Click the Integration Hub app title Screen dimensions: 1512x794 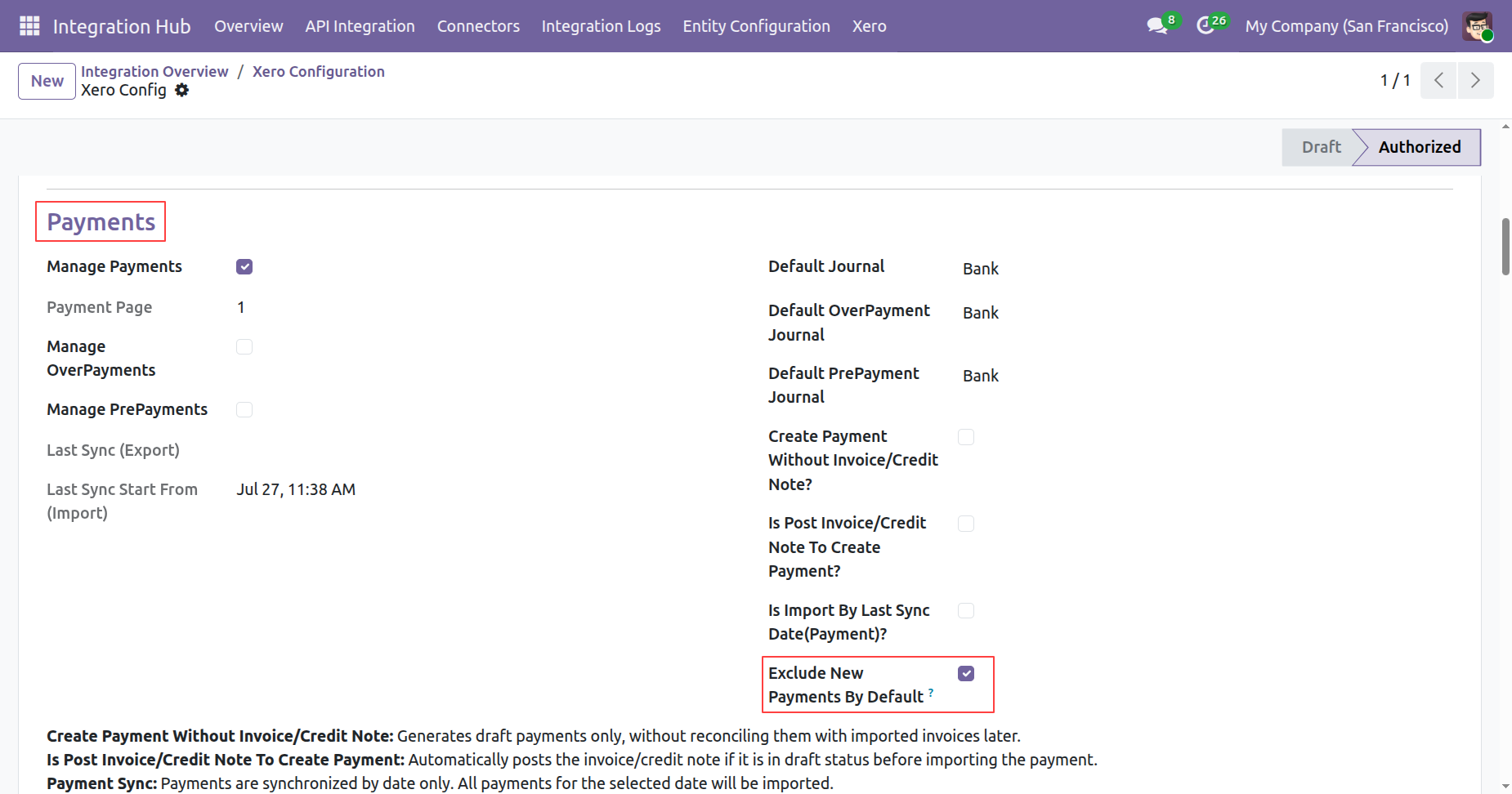point(122,26)
